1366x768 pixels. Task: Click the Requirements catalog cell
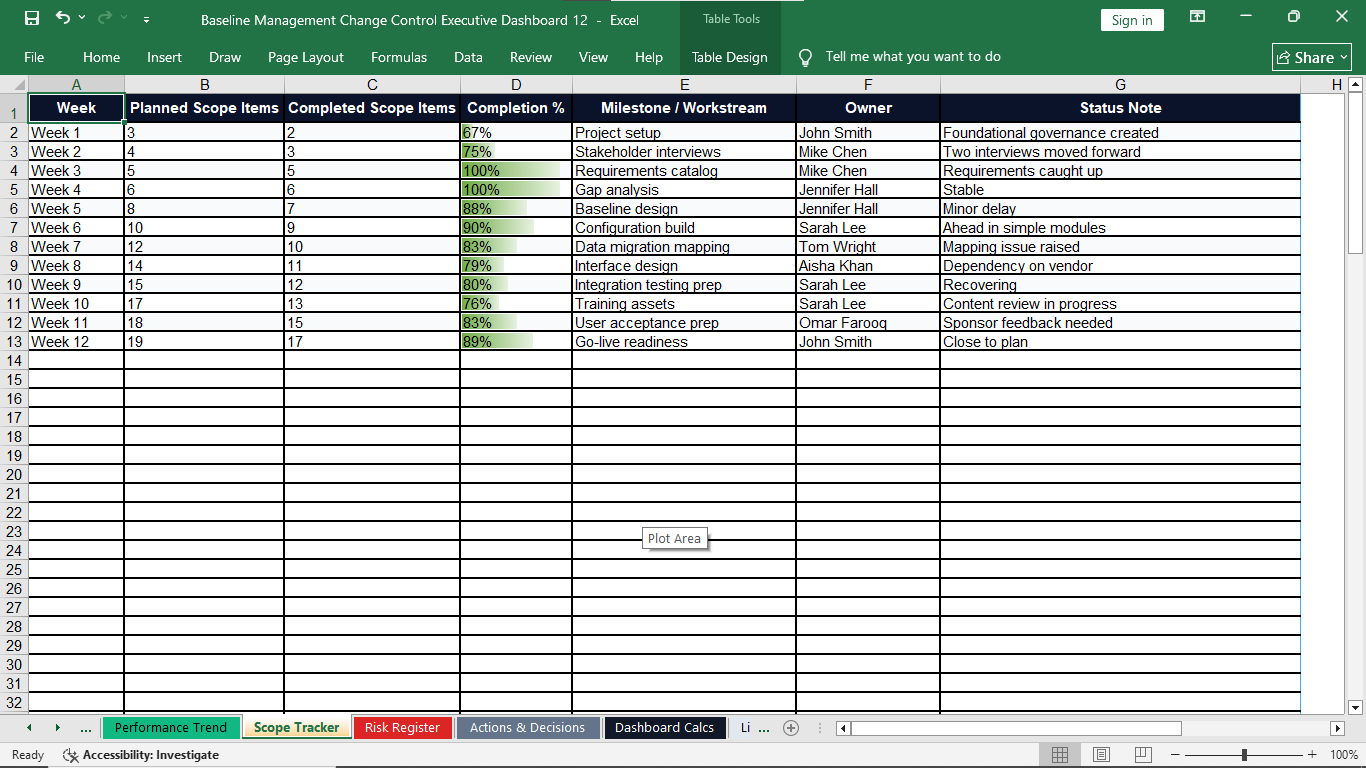pos(684,171)
